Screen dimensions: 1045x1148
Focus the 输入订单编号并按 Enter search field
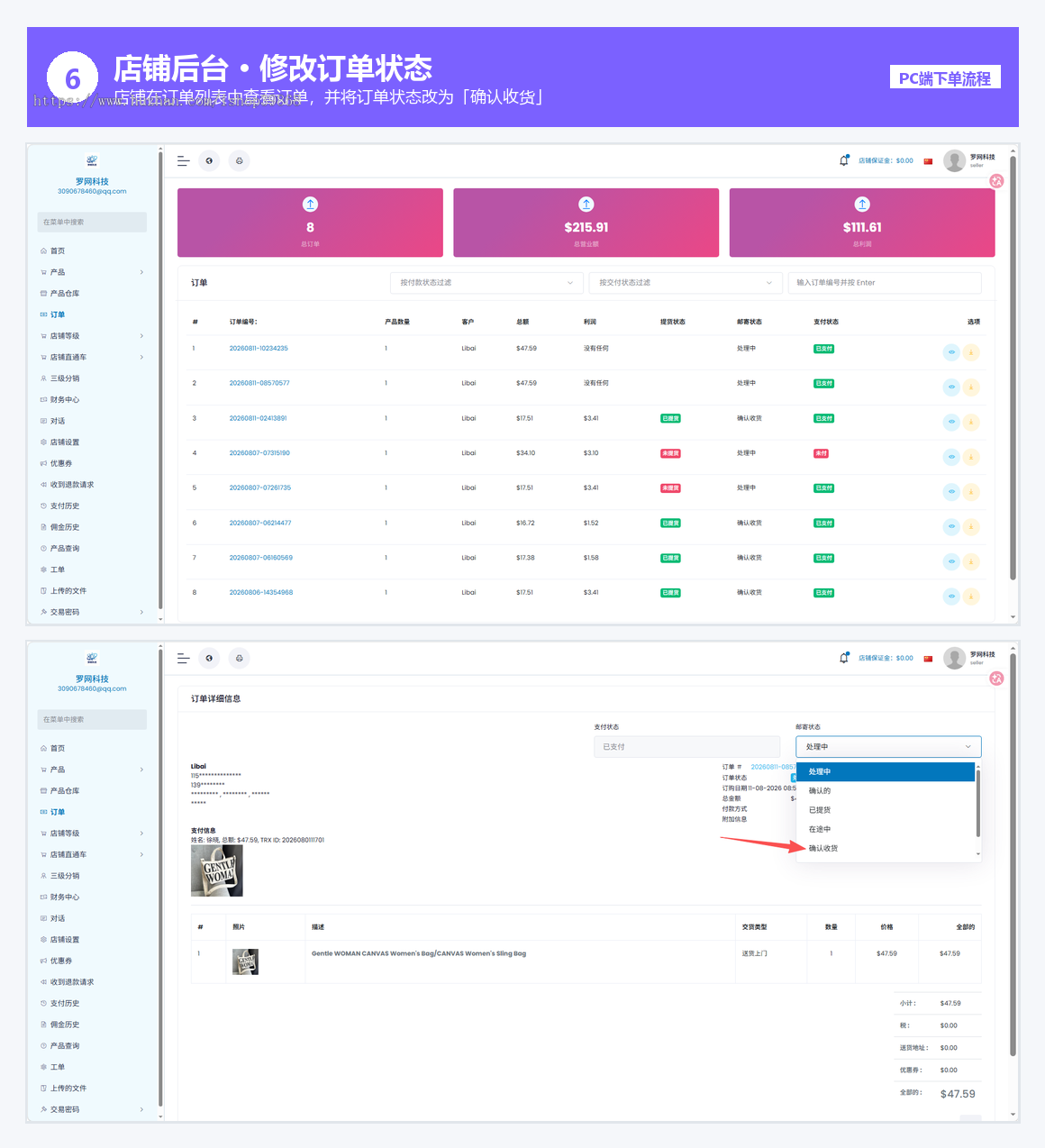(x=885, y=283)
